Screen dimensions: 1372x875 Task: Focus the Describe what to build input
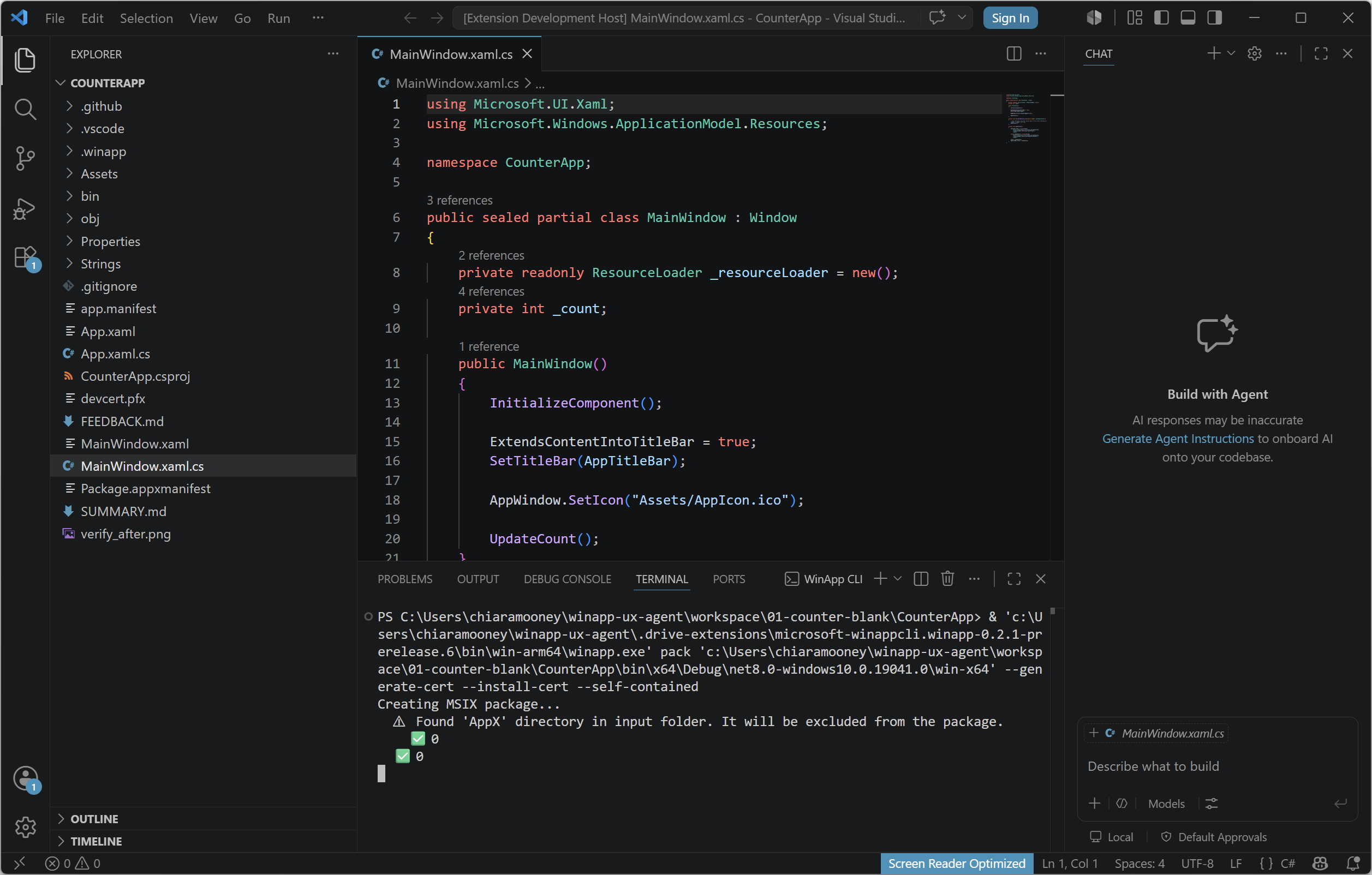1218,766
